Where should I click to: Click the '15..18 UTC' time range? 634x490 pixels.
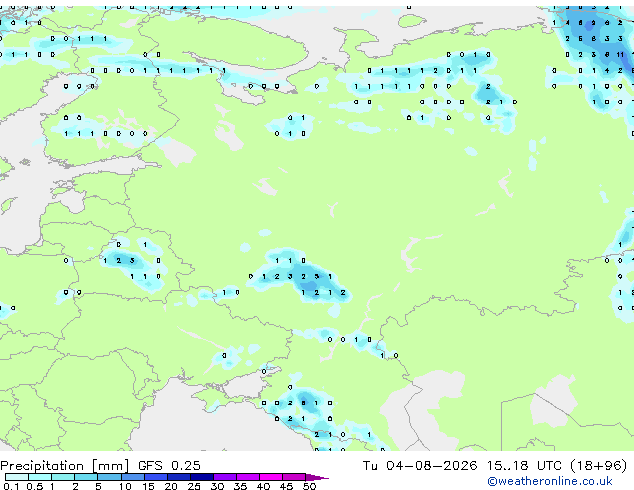524,466
